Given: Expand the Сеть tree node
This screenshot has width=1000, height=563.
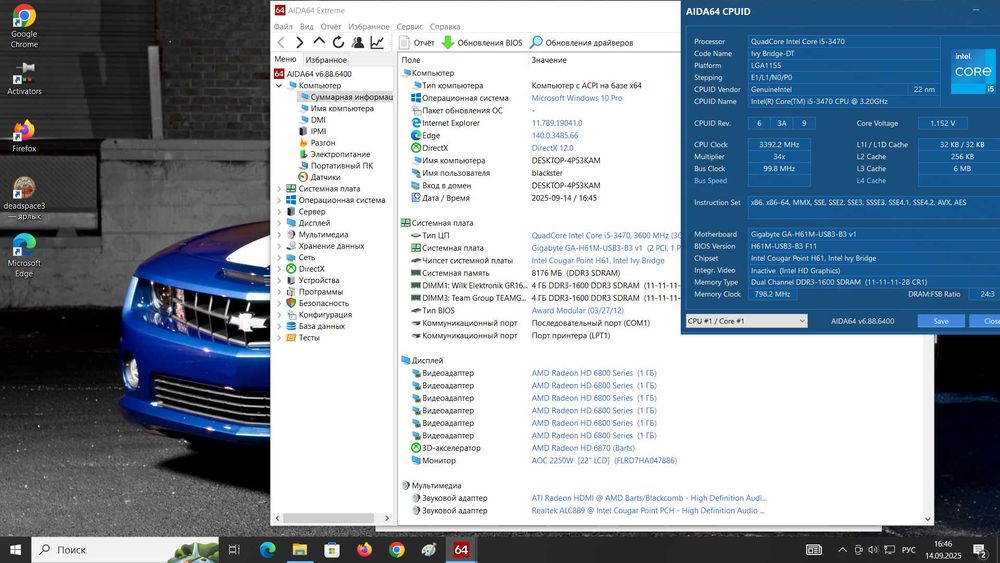Looking at the screenshot, I should click(279, 258).
